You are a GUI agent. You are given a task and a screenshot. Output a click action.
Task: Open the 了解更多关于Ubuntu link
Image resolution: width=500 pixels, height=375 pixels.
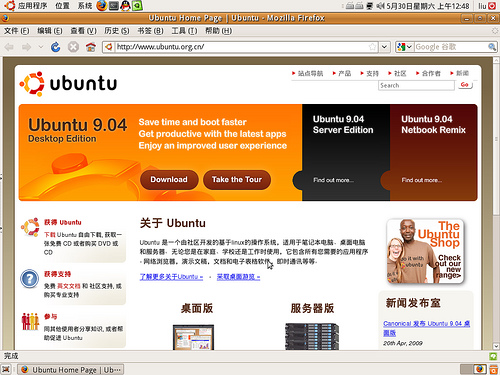tap(171, 277)
